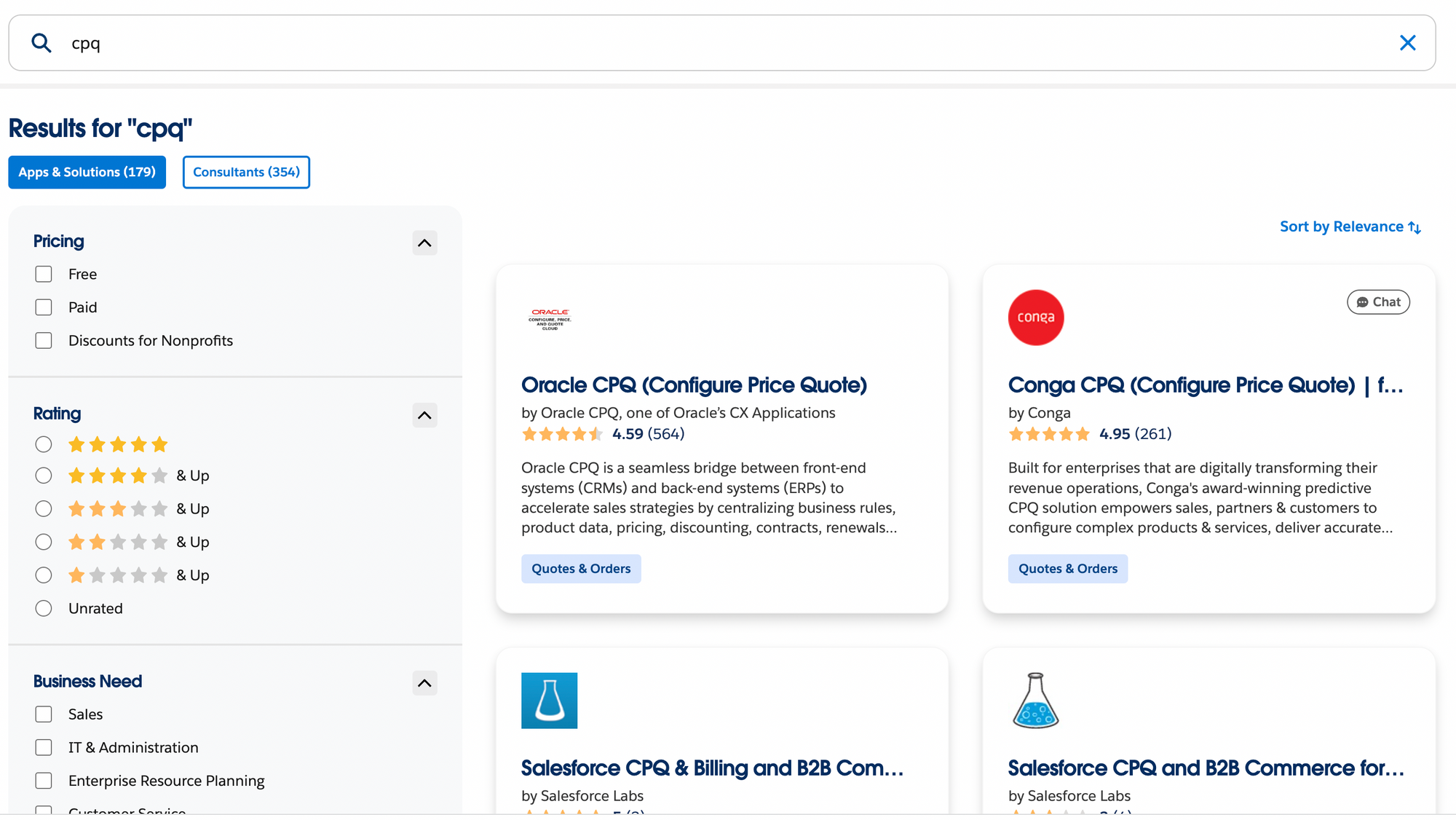Viewport: 1456px width, 820px height.
Task: Select the Unrated radio button
Action: tap(44, 608)
